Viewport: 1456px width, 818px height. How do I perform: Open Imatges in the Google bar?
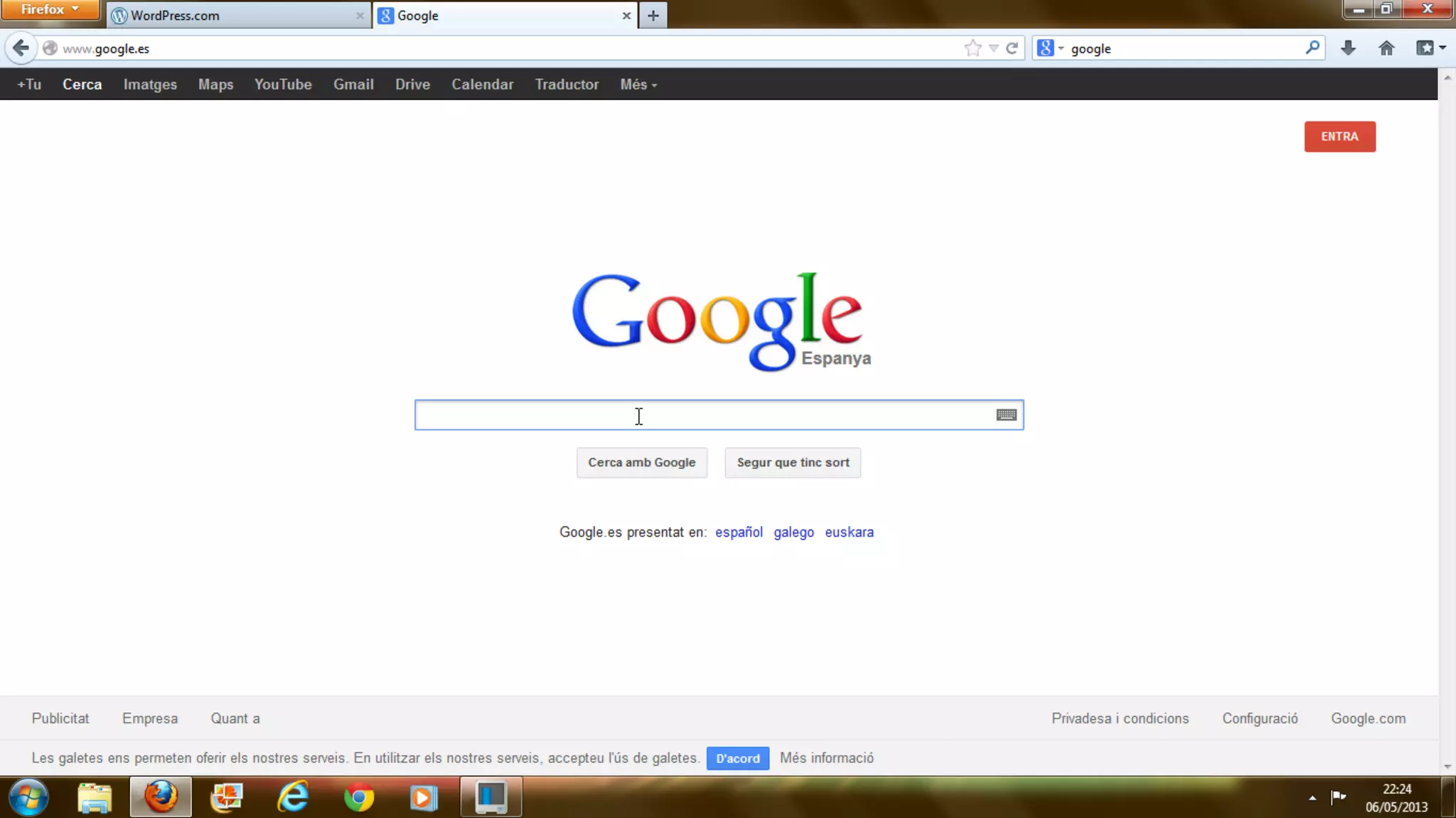(150, 85)
